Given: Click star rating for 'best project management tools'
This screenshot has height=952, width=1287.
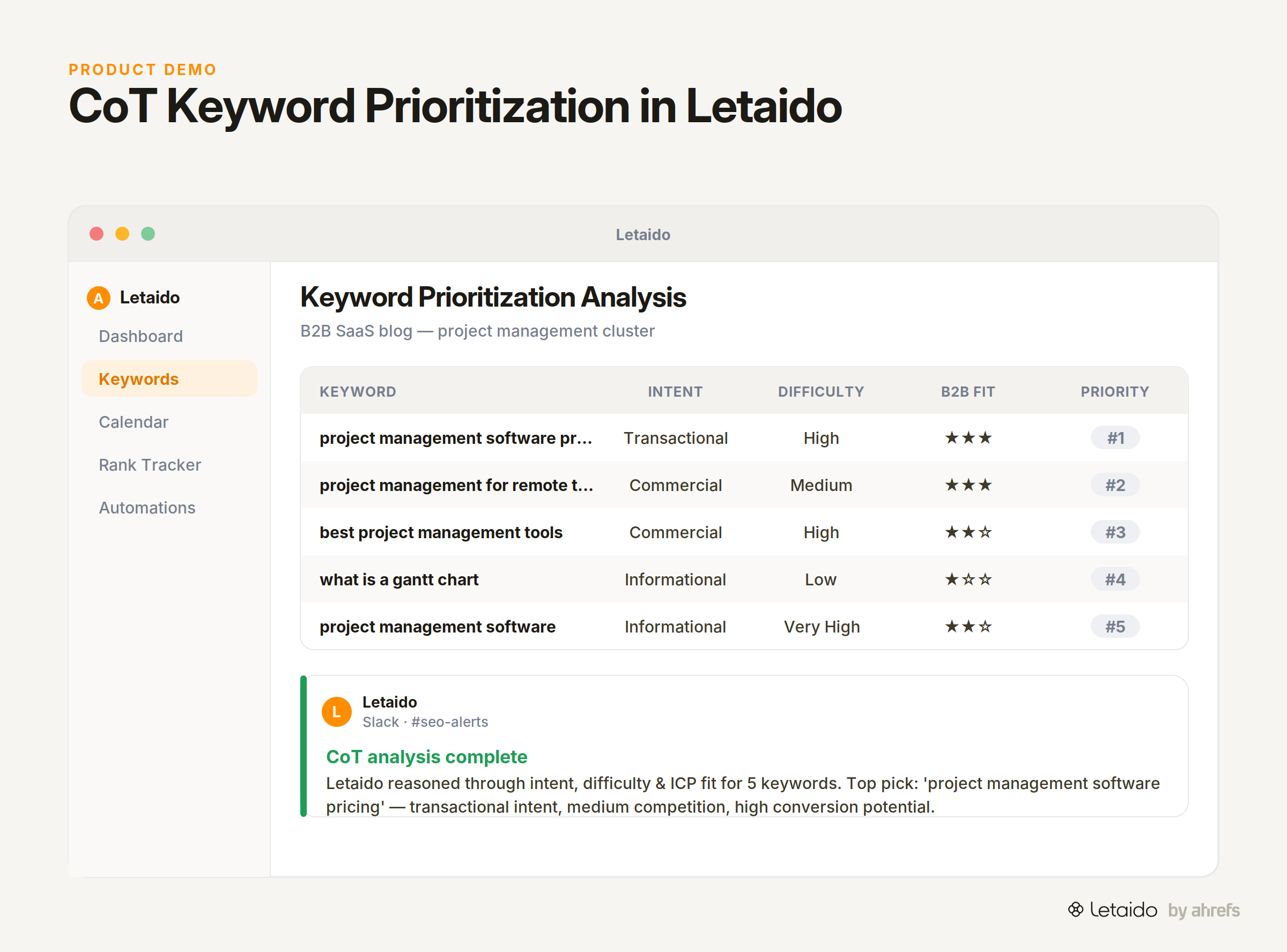Looking at the screenshot, I should point(968,532).
